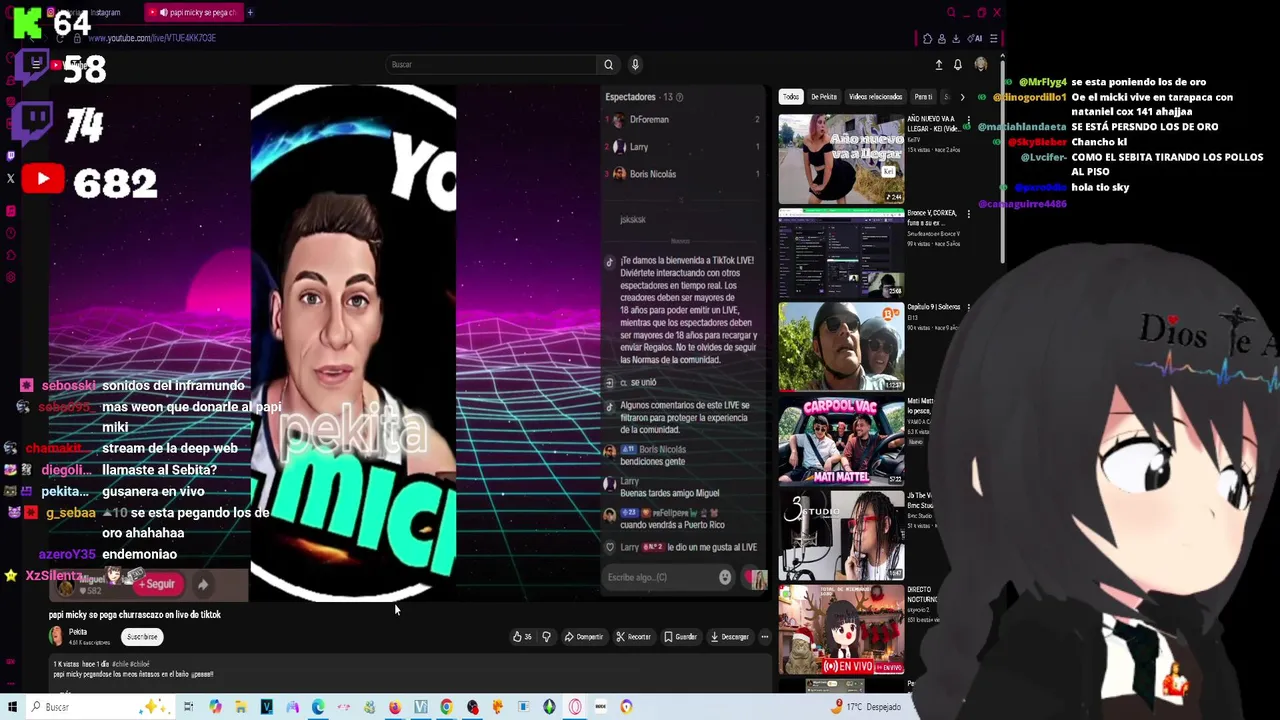
Task: Click the weather 17°C Despejado widget
Action: coord(866,707)
